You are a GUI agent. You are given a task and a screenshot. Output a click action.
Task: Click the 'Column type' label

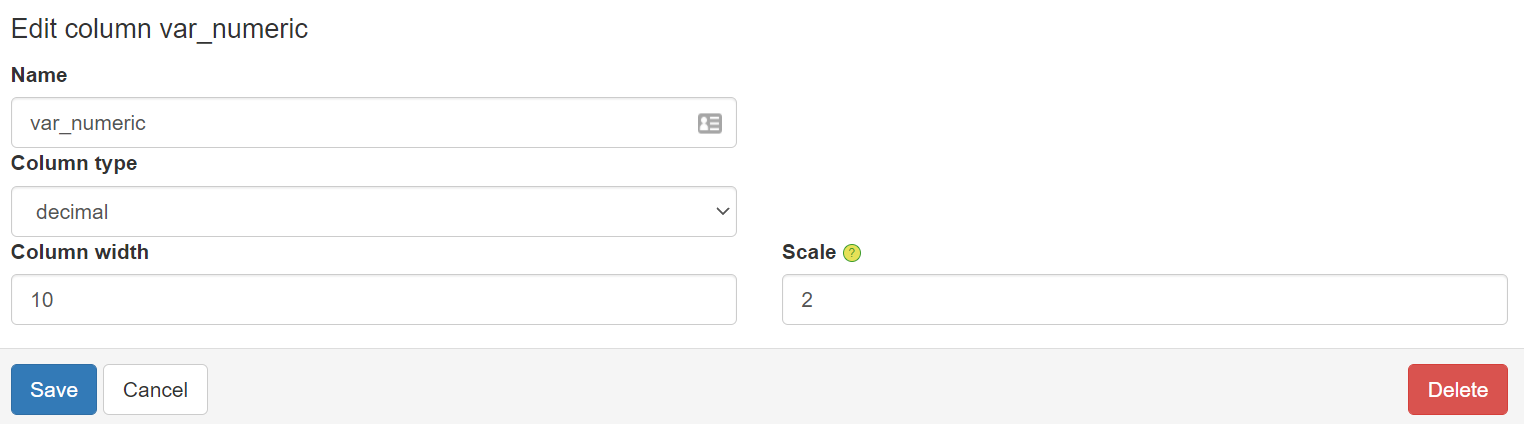tap(74, 163)
